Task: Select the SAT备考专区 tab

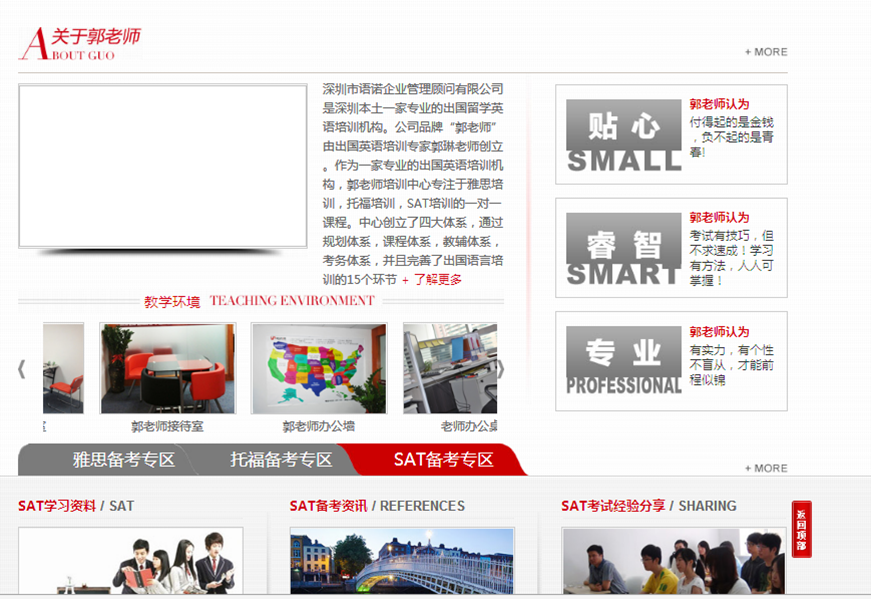Action: pyautogui.click(x=443, y=460)
